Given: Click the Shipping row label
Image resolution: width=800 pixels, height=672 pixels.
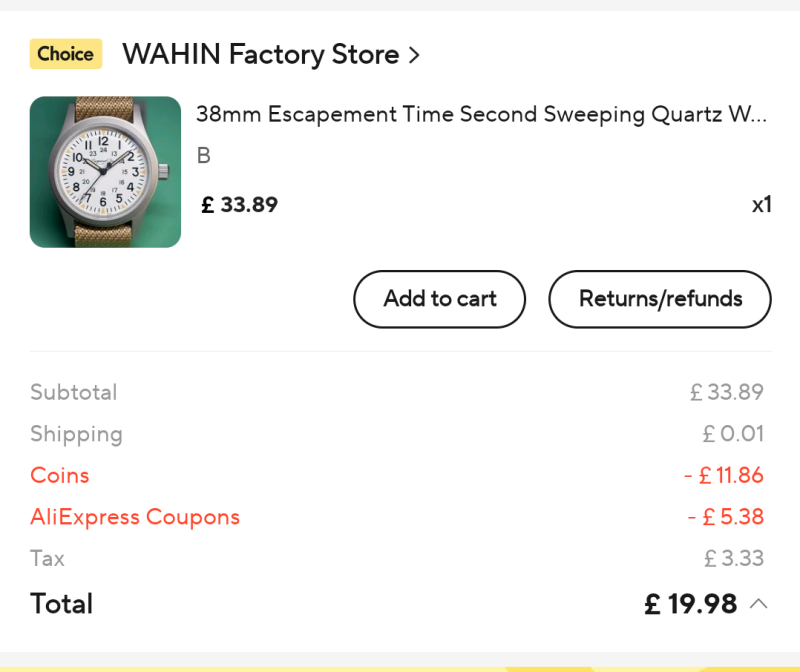Looking at the screenshot, I should [x=76, y=434].
